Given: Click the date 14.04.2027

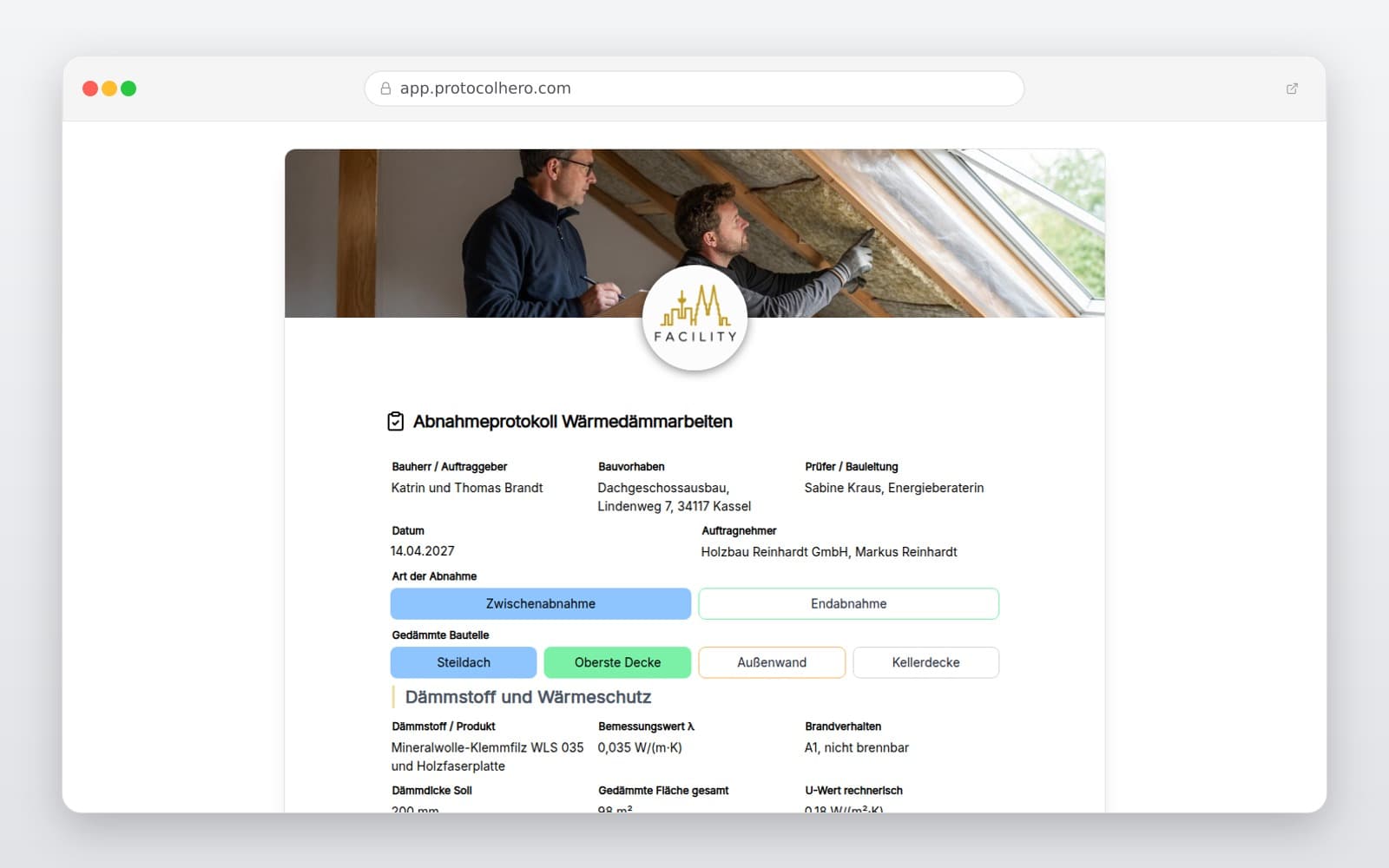Looking at the screenshot, I should click(x=423, y=551).
